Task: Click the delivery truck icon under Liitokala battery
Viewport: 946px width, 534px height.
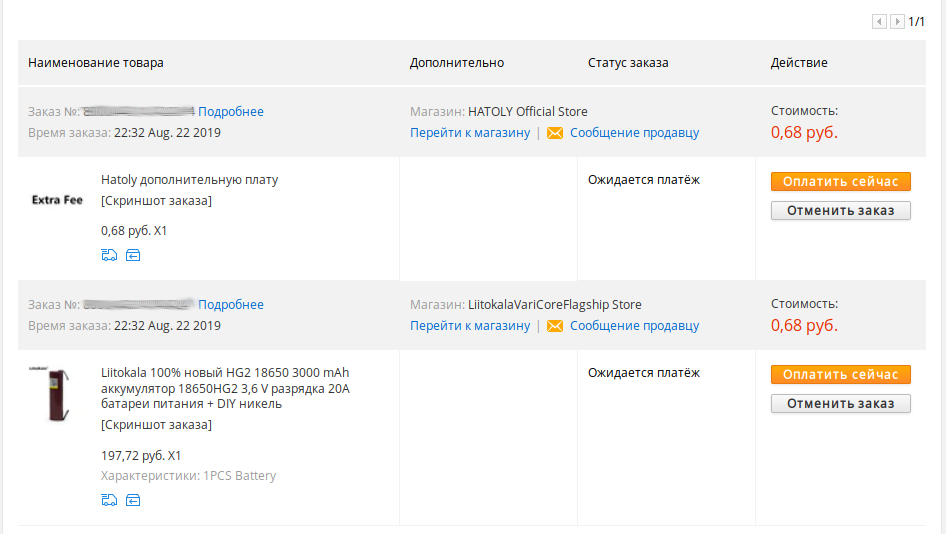Action: tap(109, 500)
